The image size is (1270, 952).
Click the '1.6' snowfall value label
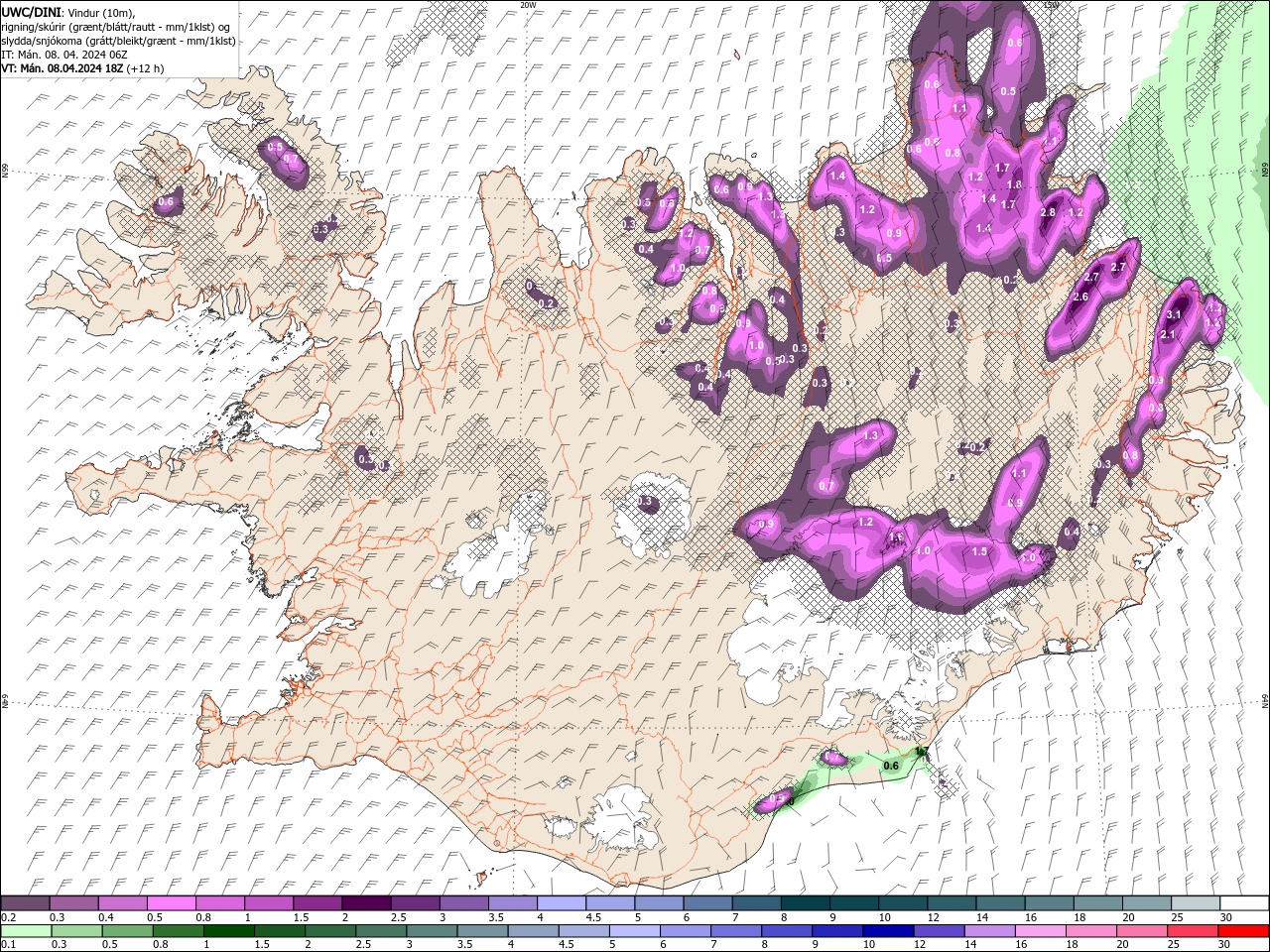[x=896, y=537]
